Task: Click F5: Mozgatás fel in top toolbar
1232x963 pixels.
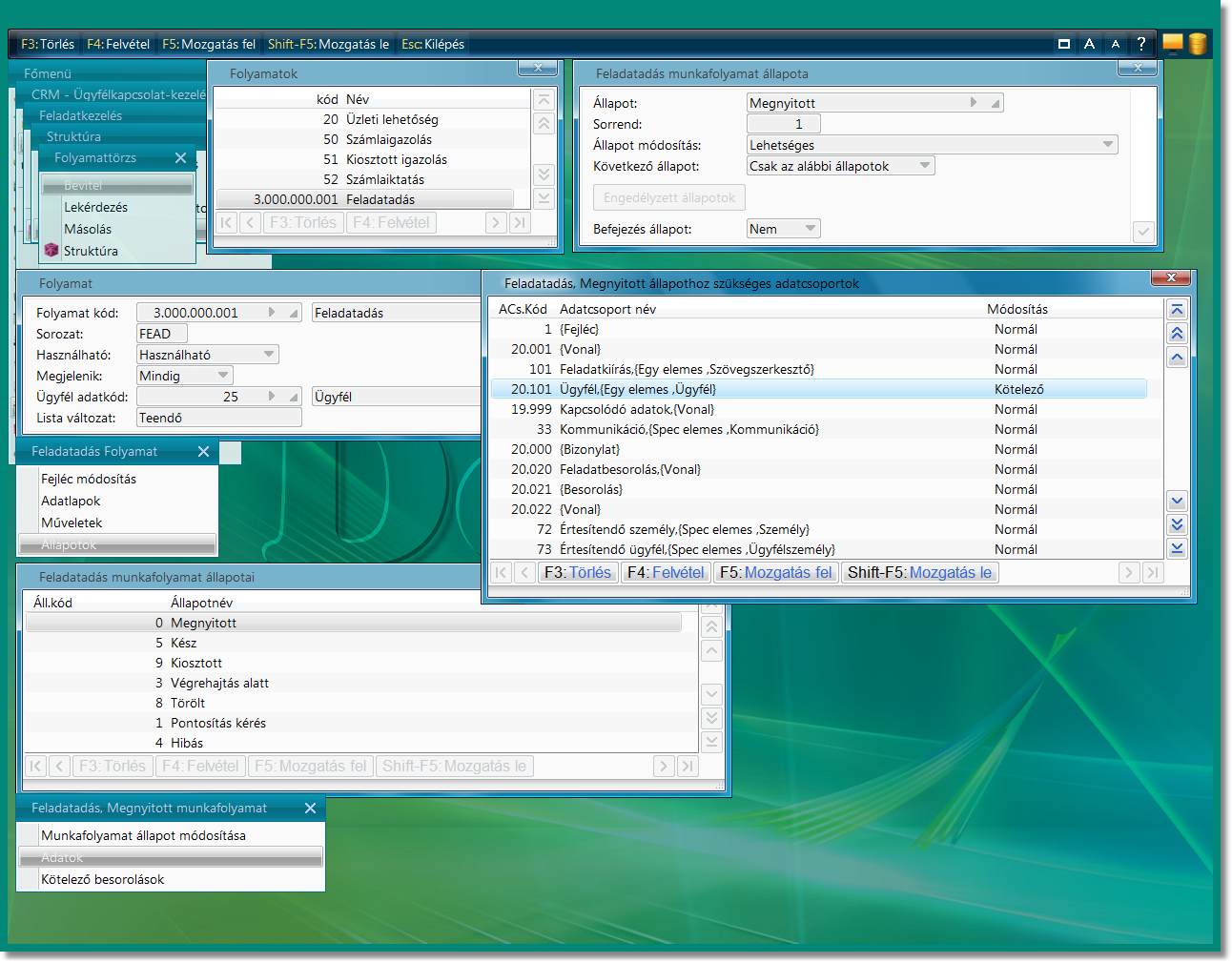Action: [209, 44]
